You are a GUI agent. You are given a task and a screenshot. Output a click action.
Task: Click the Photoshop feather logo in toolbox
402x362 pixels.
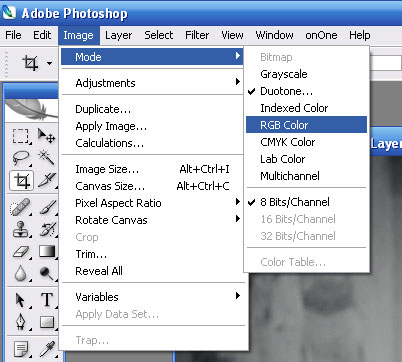pos(32,109)
